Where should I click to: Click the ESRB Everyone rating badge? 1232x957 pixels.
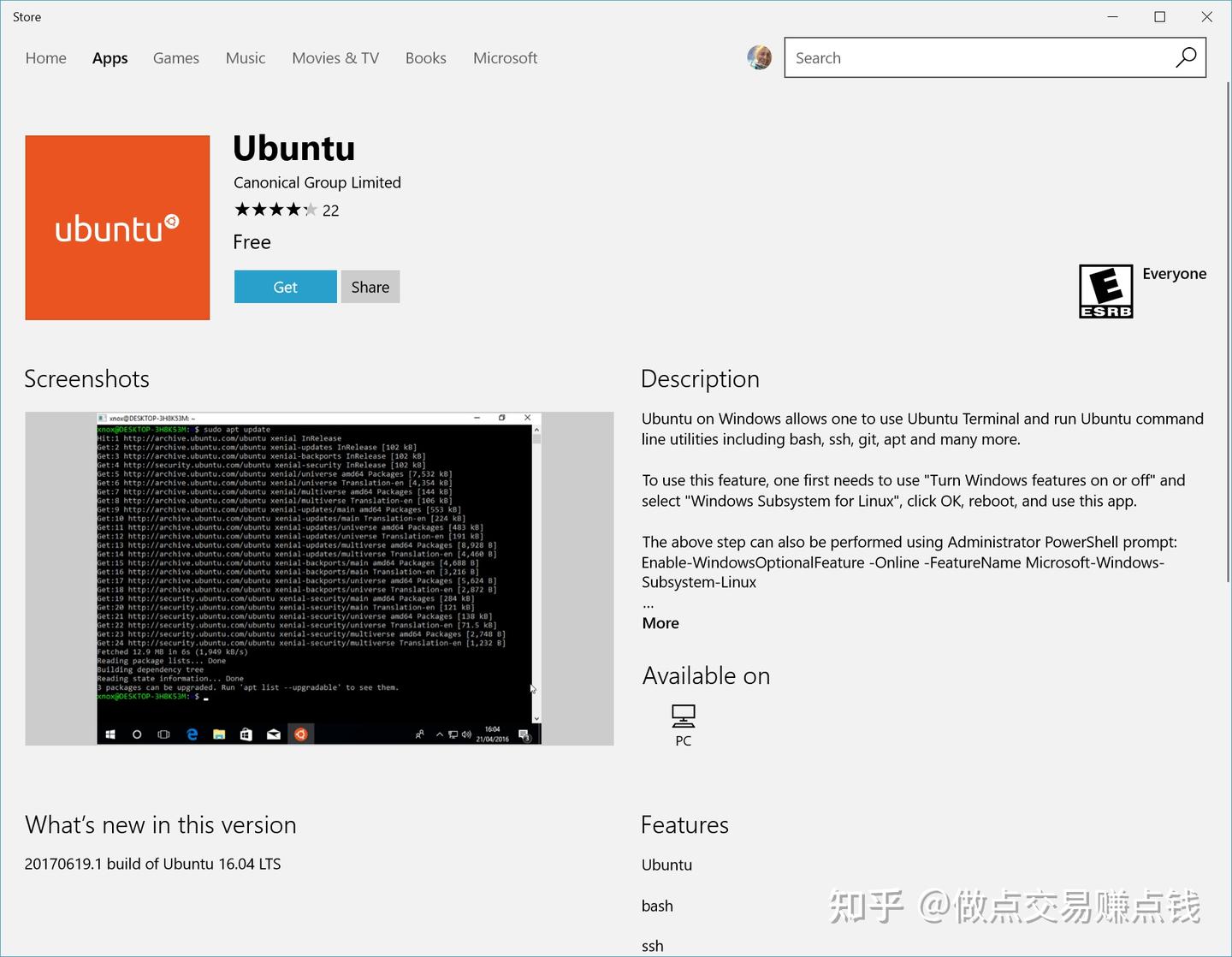coord(1105,290)
